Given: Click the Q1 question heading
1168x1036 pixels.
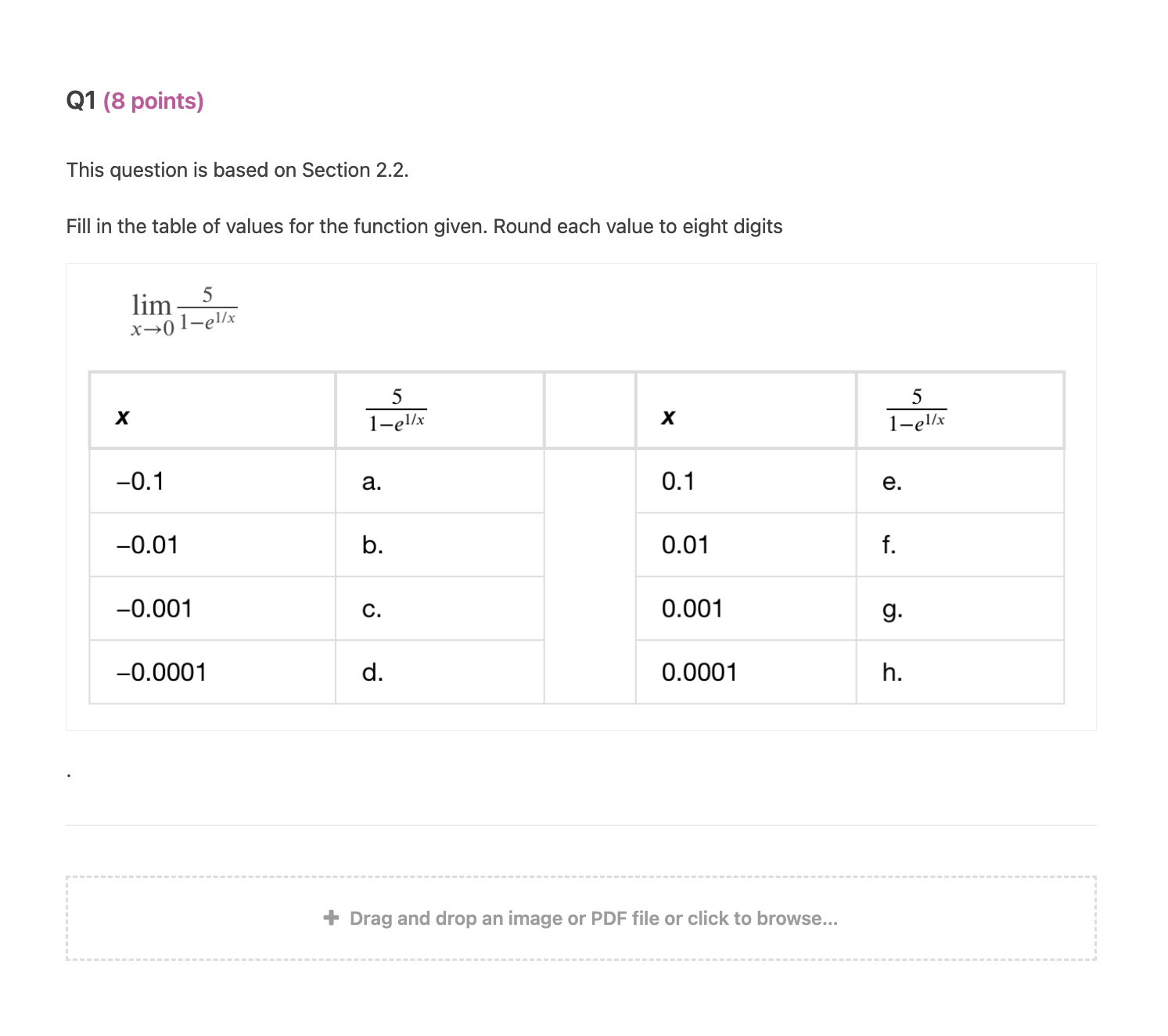Looking at the screenshot, I should point(82,100).
